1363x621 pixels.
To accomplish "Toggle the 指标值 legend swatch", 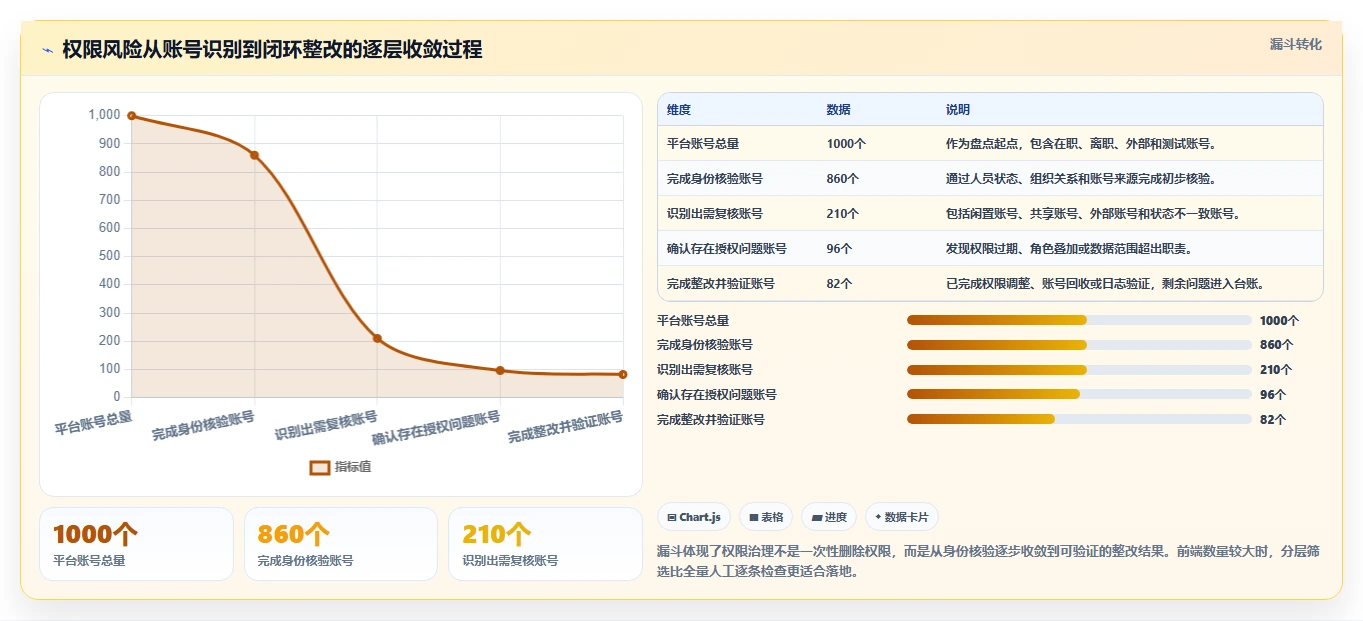I will (x=320, y=467).
